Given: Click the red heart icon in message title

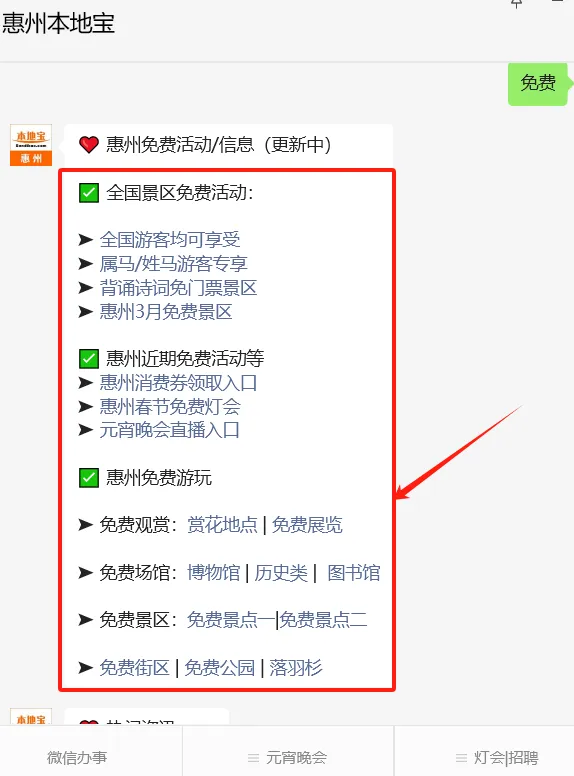Looking at the screenshot, I should [x=89, y=145].
